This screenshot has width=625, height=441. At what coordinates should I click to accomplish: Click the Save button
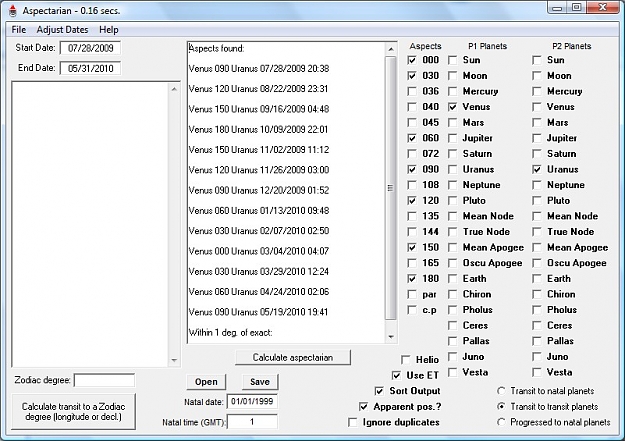point(260,382)
